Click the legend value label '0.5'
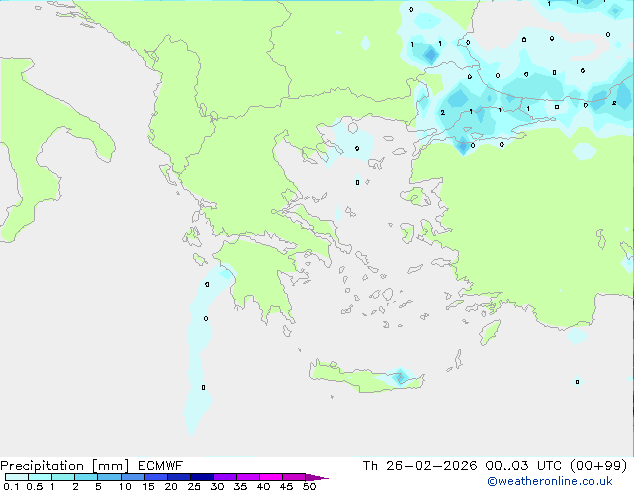The height and width of the screenshot is (490, 634). [x=35, y=486]
